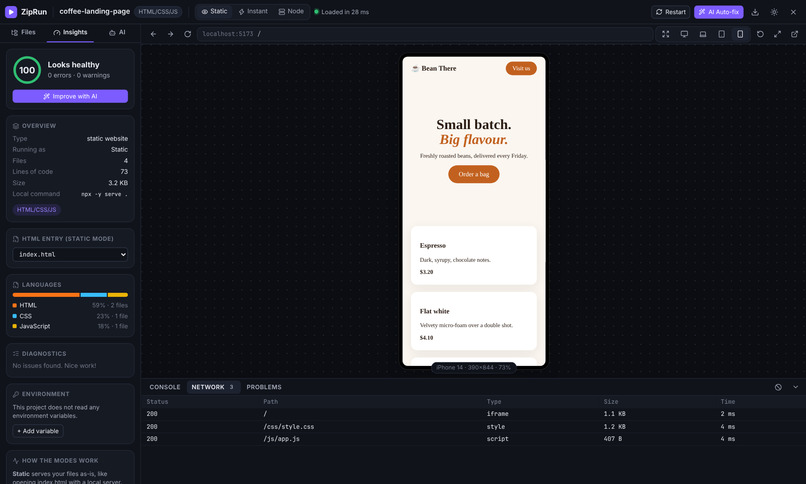Screen dimensions: 806x484
Task: Go forward in preview browser
Action: coord(170,34)
